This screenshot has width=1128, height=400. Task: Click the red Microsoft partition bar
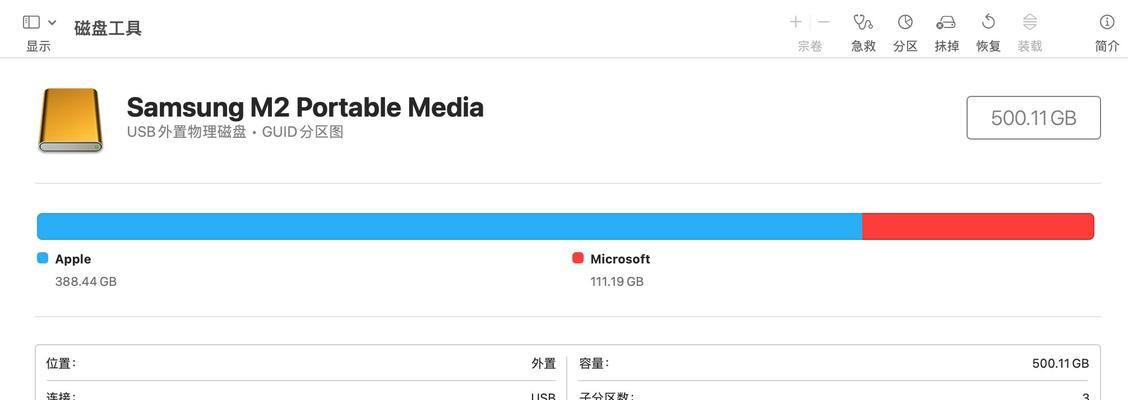[978, 226]
